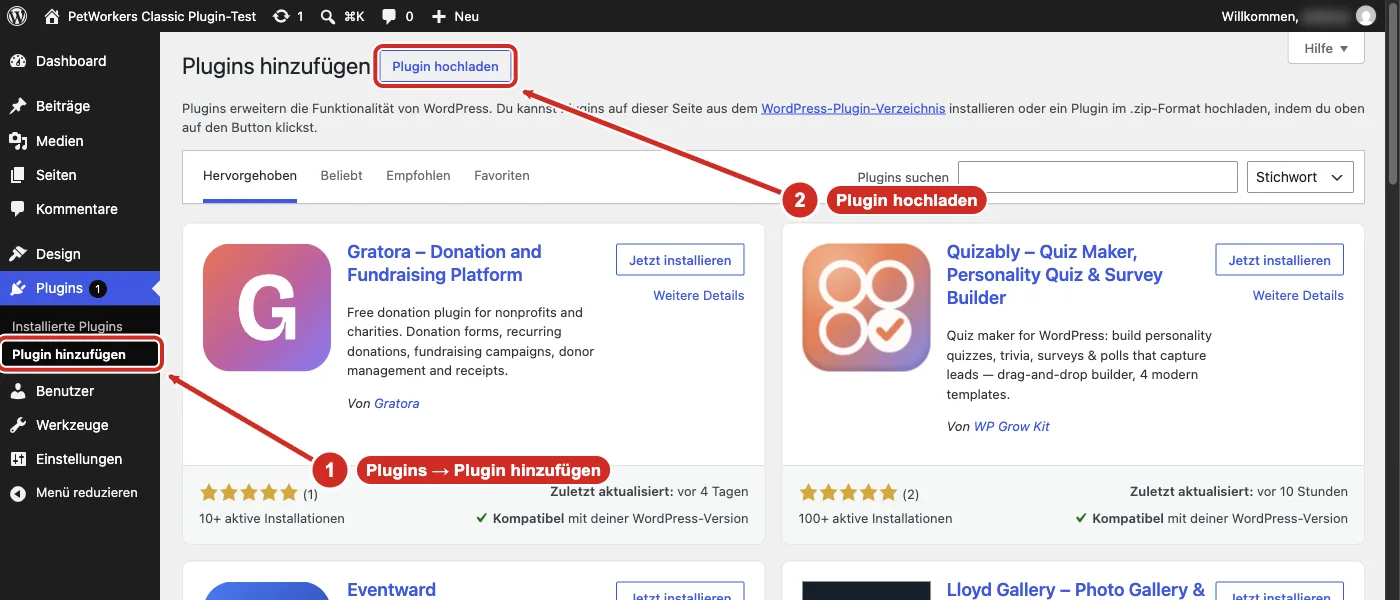Focus the Plugins suchen input field
1400x600 pixels.
point(1098,177)
